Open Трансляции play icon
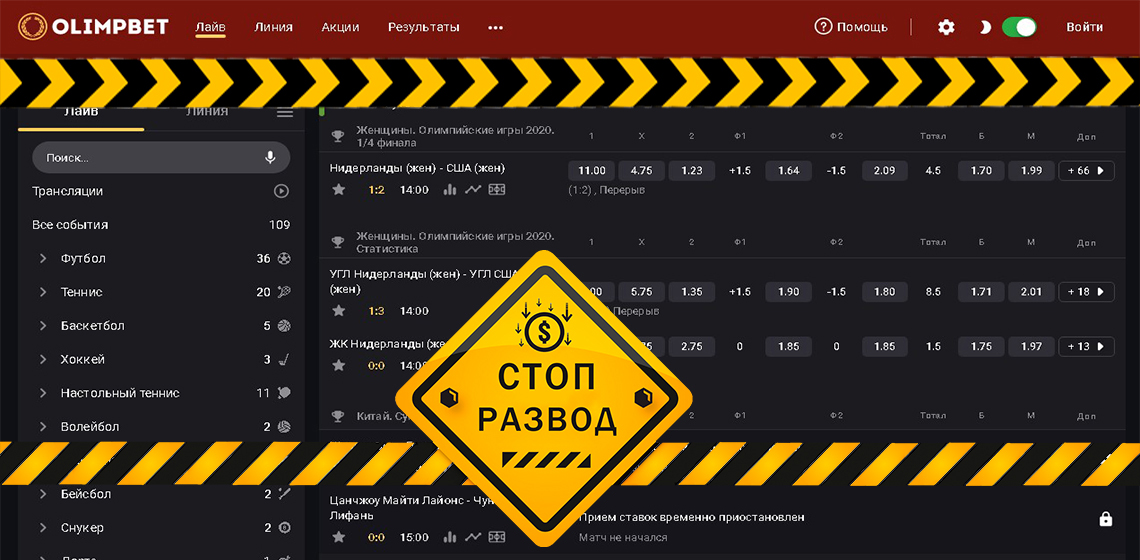The width and height of the screenshot is (1140, 560). [x=281, y=191]
